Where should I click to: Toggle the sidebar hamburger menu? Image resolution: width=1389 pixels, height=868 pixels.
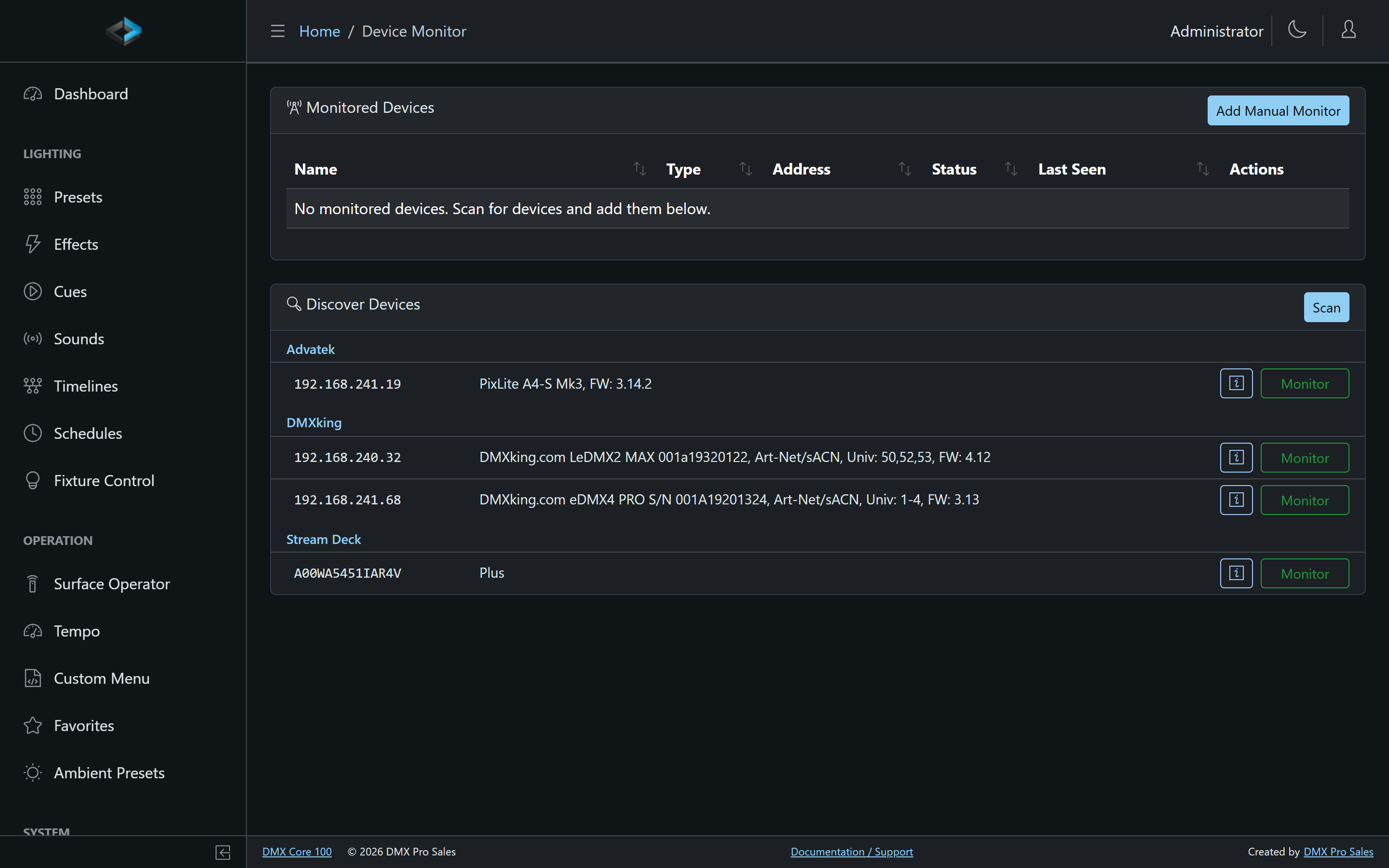point(278,31)
